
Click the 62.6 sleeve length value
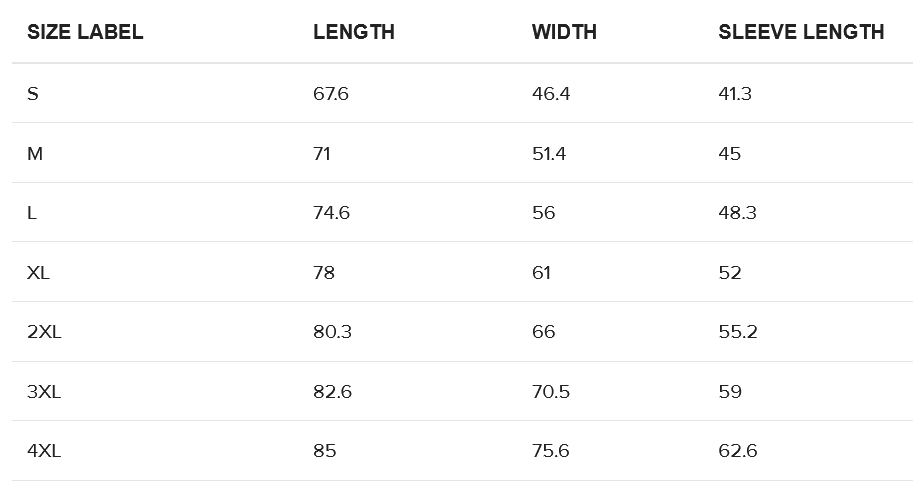738,451
